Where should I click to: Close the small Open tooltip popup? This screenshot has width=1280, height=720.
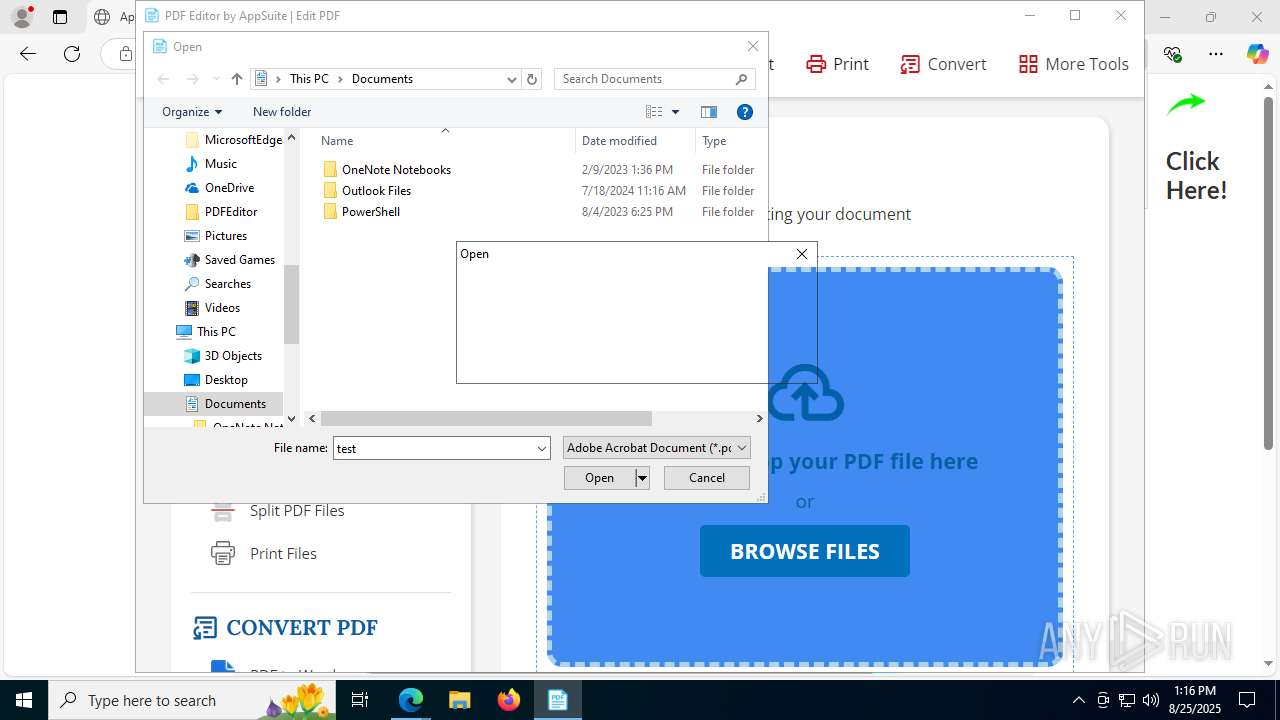tap(802, 254)
